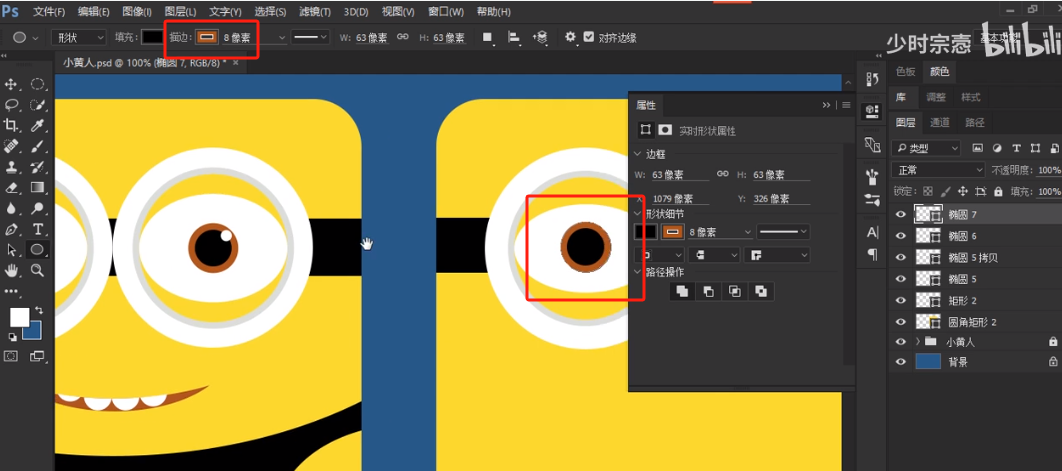Switch to the 通道 tab
Image resolution: width=1062 pixels, height=471 pixels.
pyautogui.click(x=939, y=123)
